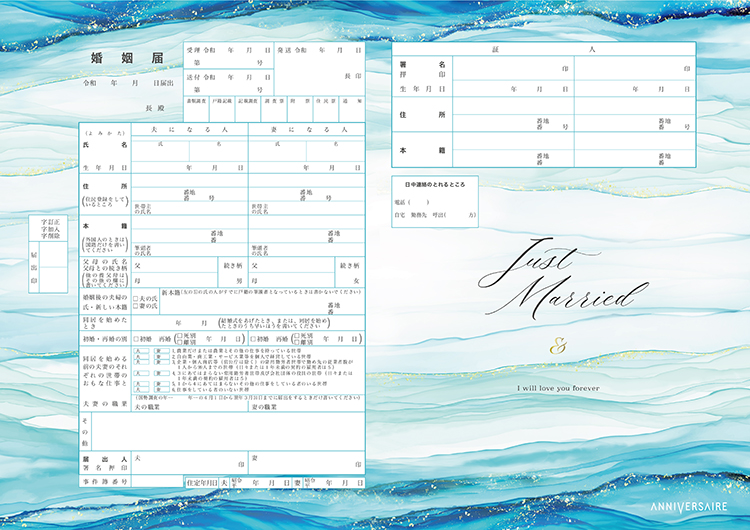
Task: Tick 離別 box in husband's remarriage section
Action: [180, 342]
